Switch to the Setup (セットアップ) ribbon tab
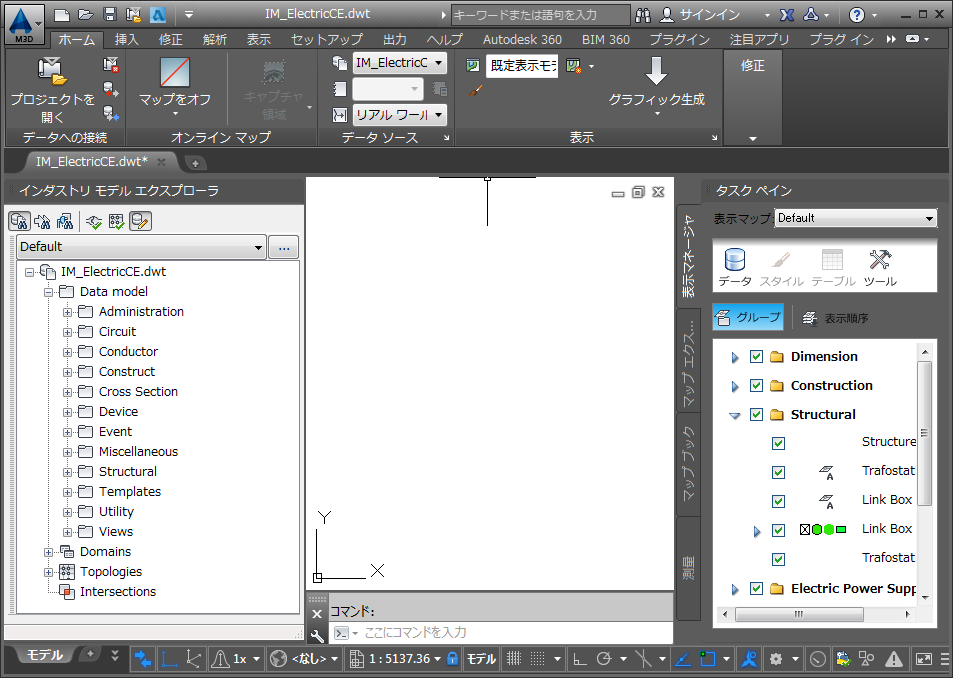The image size is (953, 678). click(x=327, y=39)
